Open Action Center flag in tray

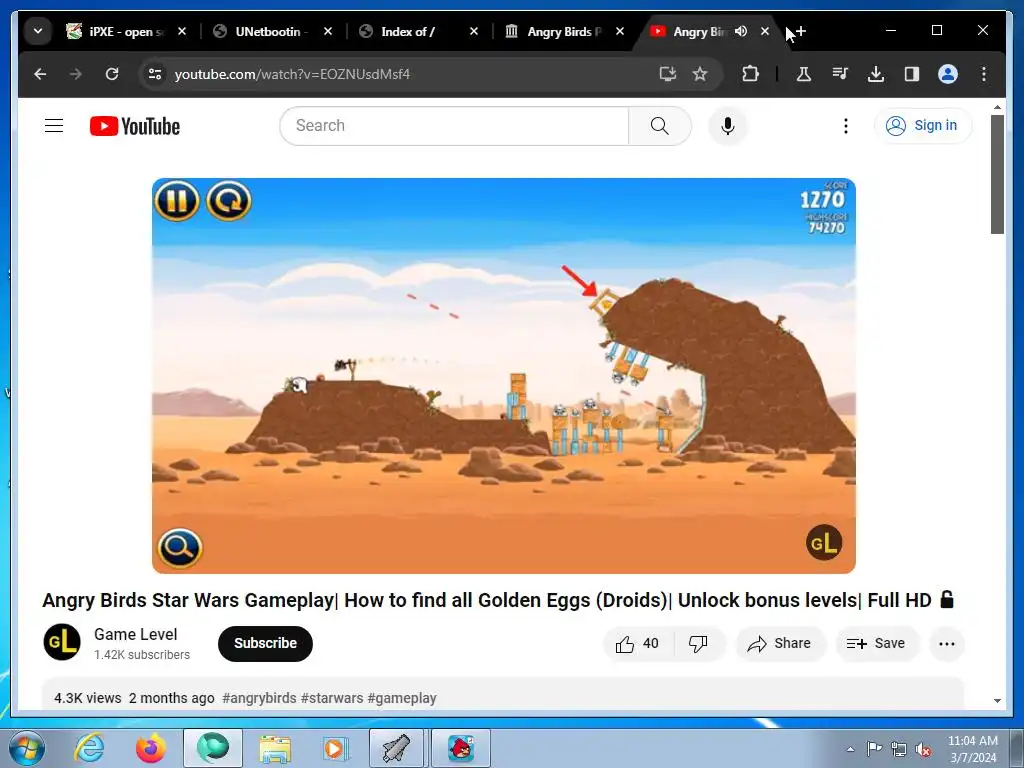(874, 749)
